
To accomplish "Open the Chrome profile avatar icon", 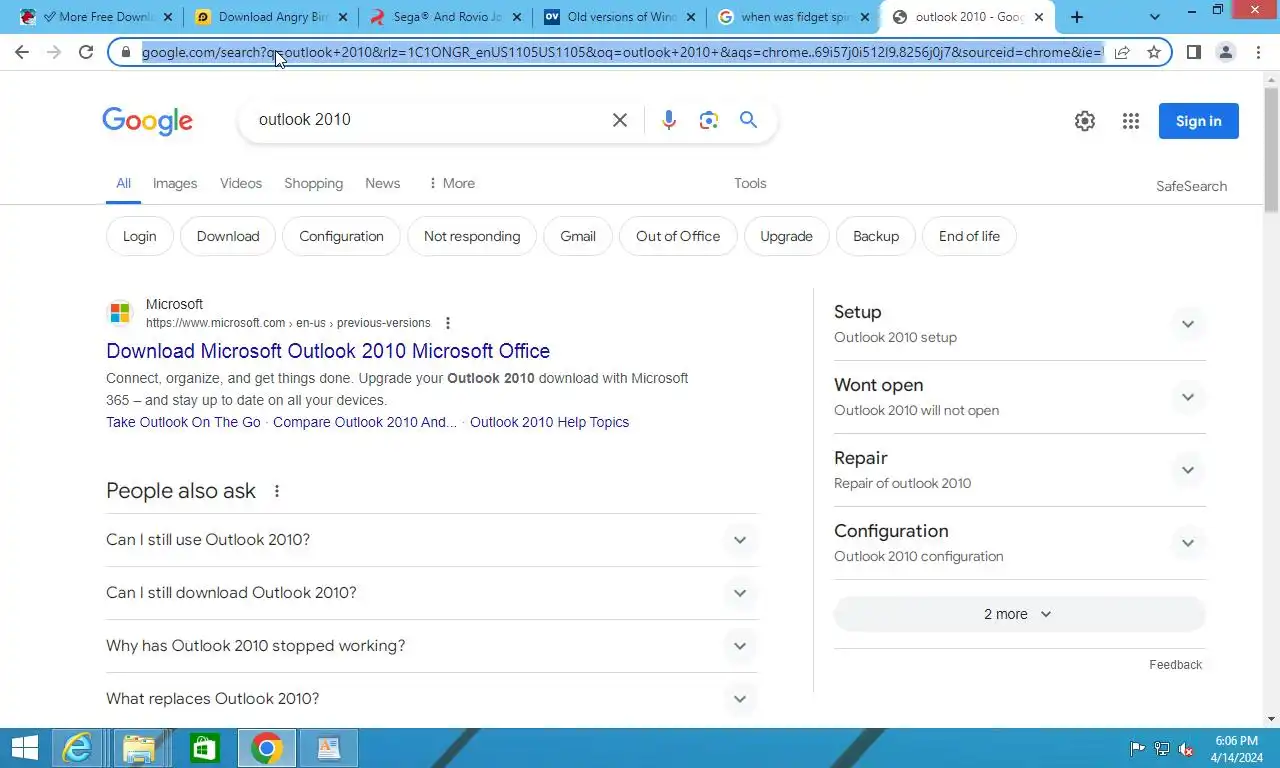I will pos(1225,52).
